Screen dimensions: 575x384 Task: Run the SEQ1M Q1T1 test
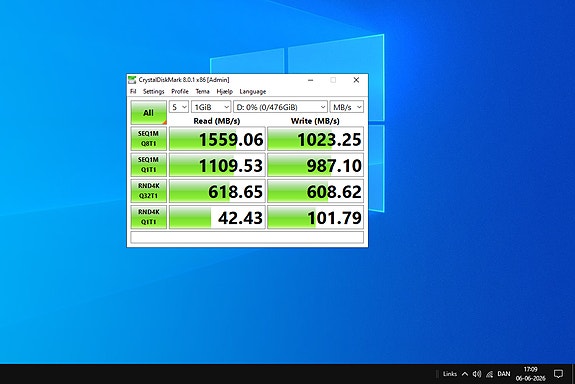pyautogui.click(x=149, y=165)
